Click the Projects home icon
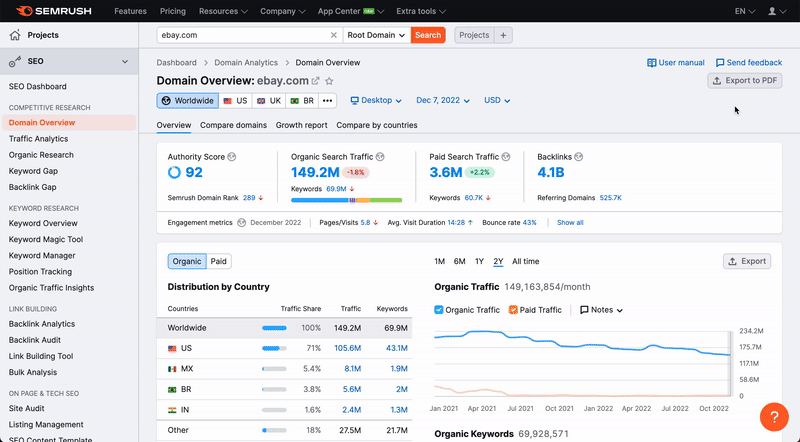The image size is (800, 442). 15,35
